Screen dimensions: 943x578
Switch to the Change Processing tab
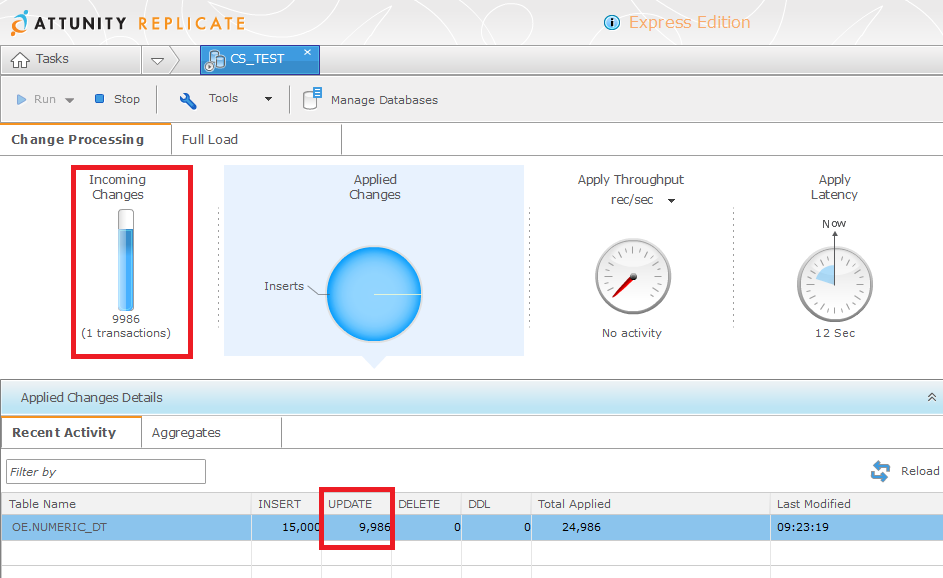coord(85,140)
